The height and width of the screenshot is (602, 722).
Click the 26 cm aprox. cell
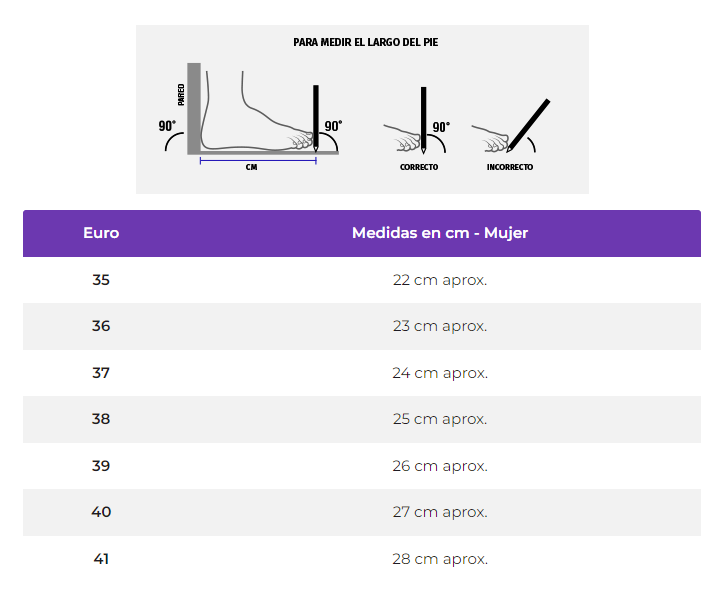point(440,466)
